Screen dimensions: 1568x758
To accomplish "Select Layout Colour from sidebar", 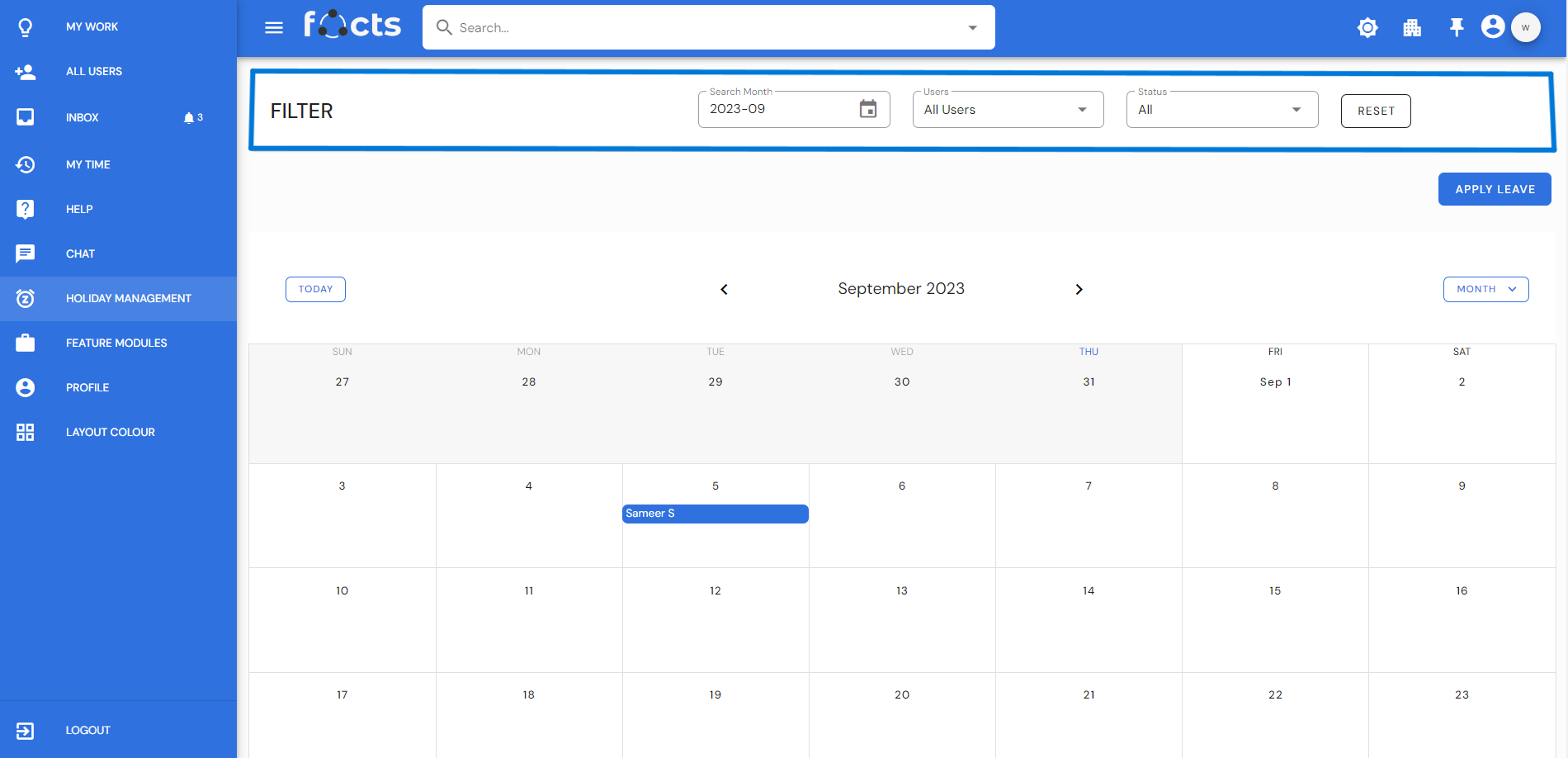I will (110, 432).
